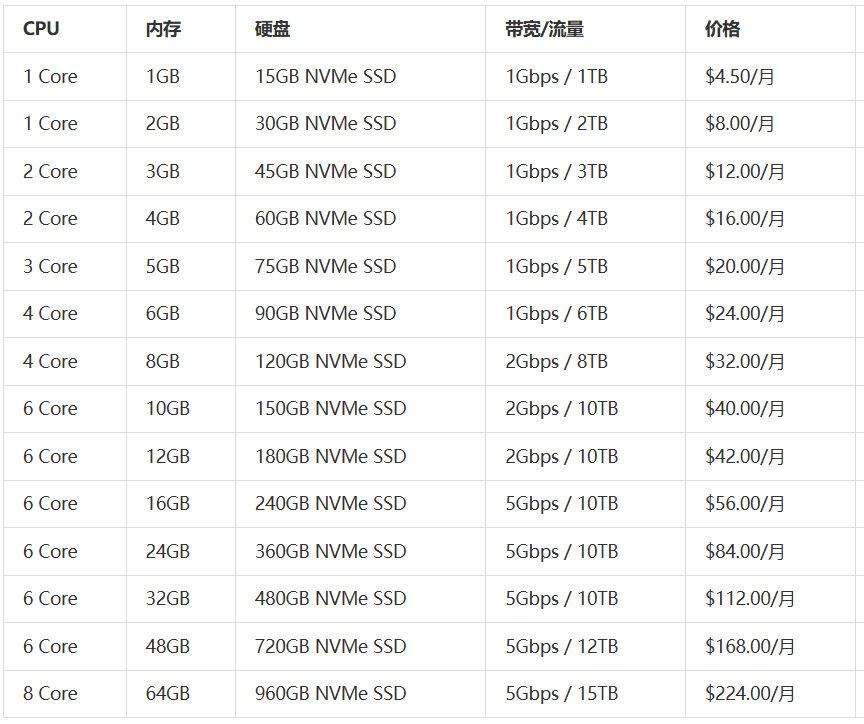This screenshot has height=724, width=864.
Task: Click the 5Gbps / 12TB bandwidth cell
Action: click(x=561, y=647)
